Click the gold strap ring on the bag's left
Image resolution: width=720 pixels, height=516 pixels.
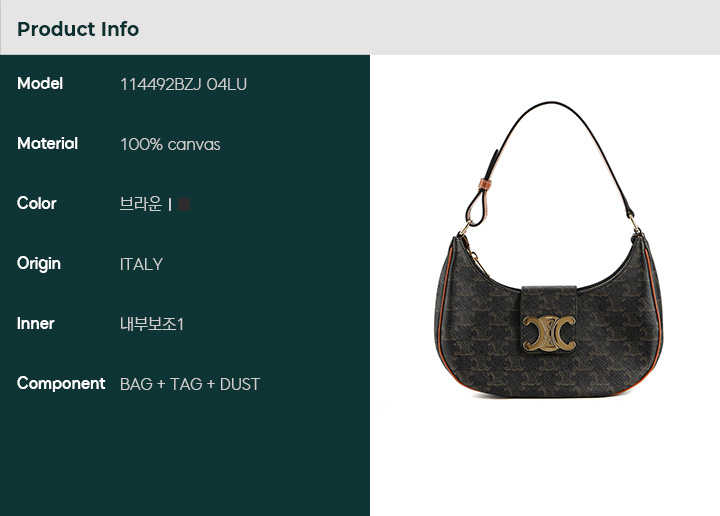coord(465,229)
